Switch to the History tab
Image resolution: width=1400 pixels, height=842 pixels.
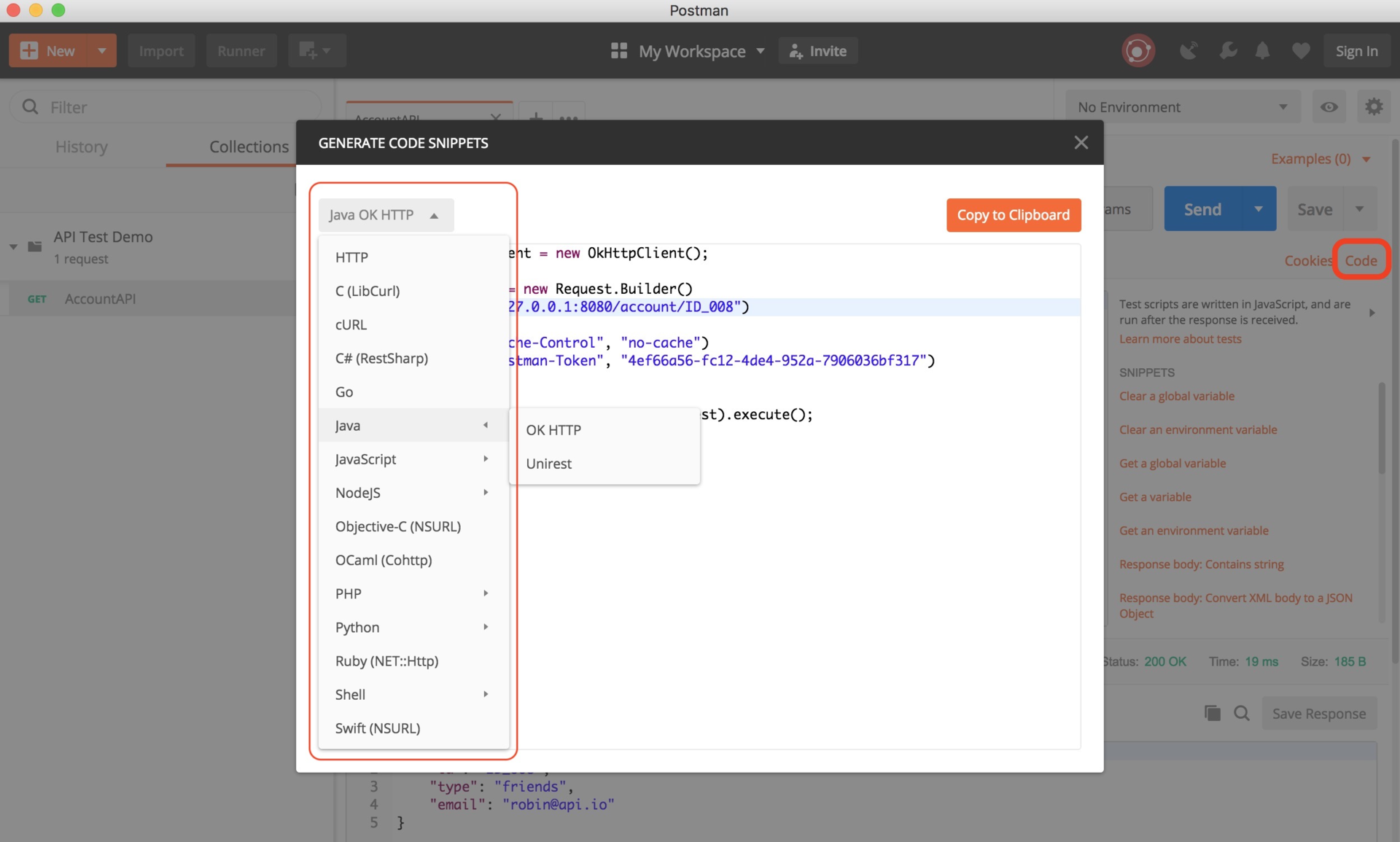point(82,147)
